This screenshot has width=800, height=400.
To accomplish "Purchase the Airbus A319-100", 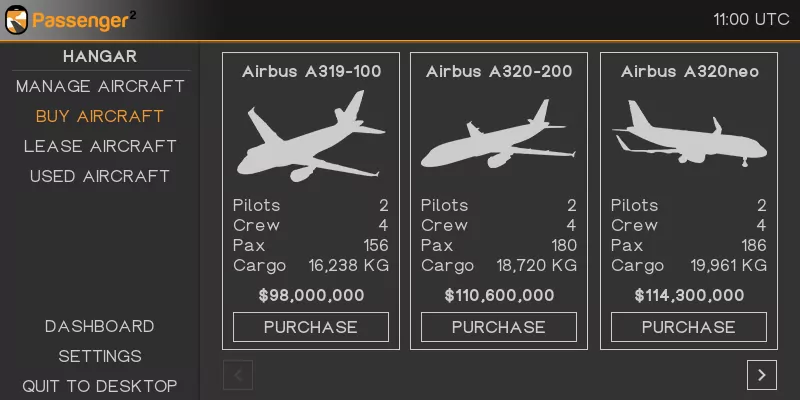I will [x=310, y=327].
